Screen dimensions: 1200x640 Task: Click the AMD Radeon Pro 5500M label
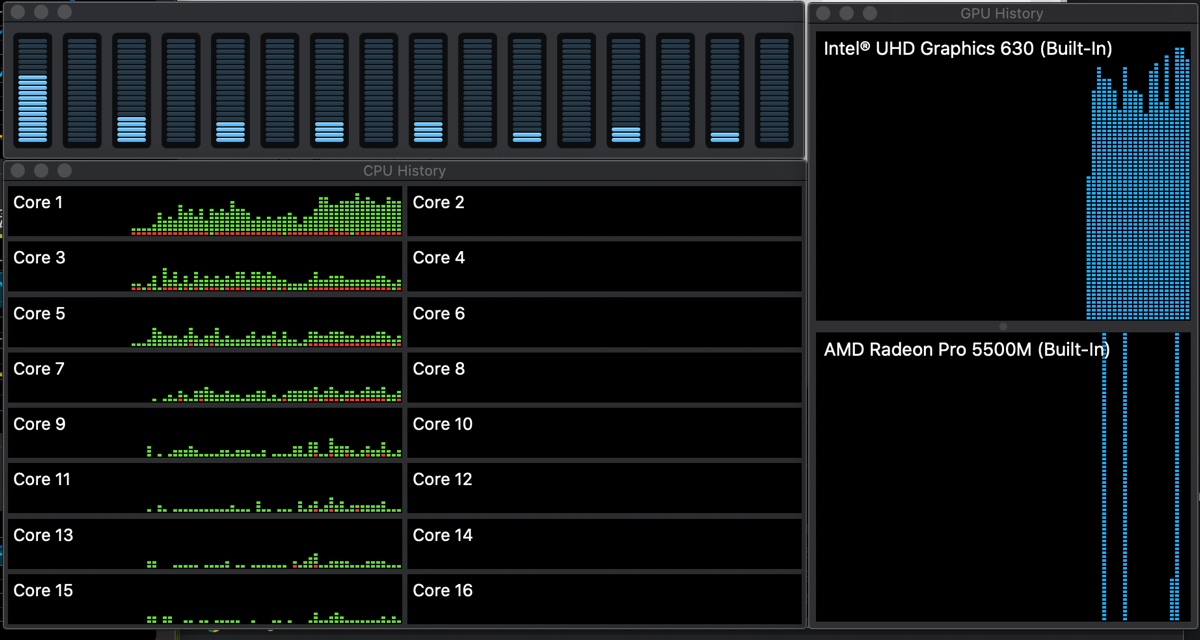click(965, 349)
